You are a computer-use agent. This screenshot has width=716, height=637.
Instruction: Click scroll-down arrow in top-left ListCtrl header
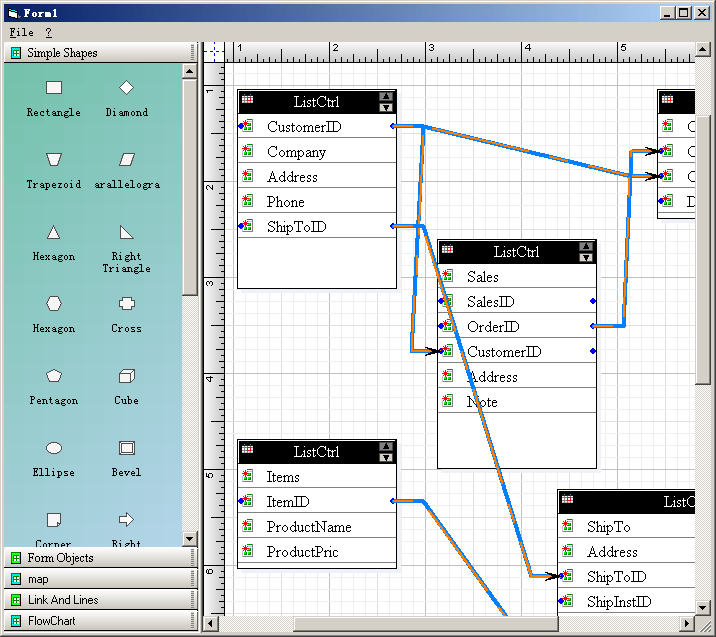tap(386, 107)
